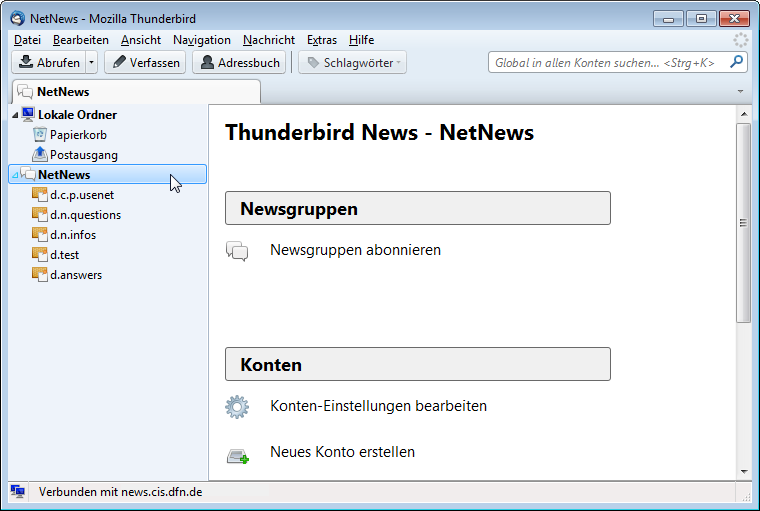Viewport: 760px width, 511px height.
Task: Click the vertical scrollbar thumb
Action: [743, 223]
